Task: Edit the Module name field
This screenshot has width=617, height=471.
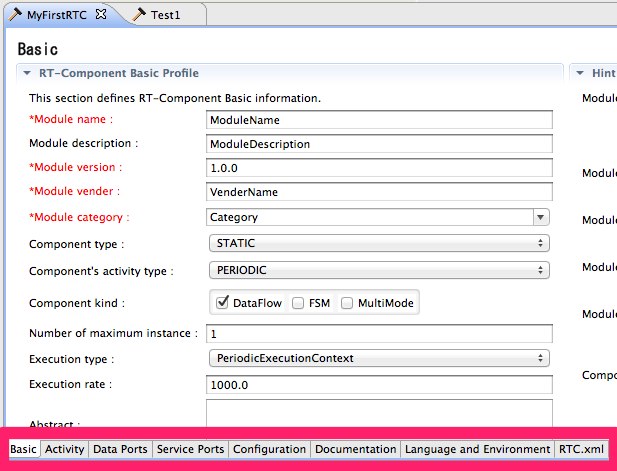Action: tap(379, 120)
